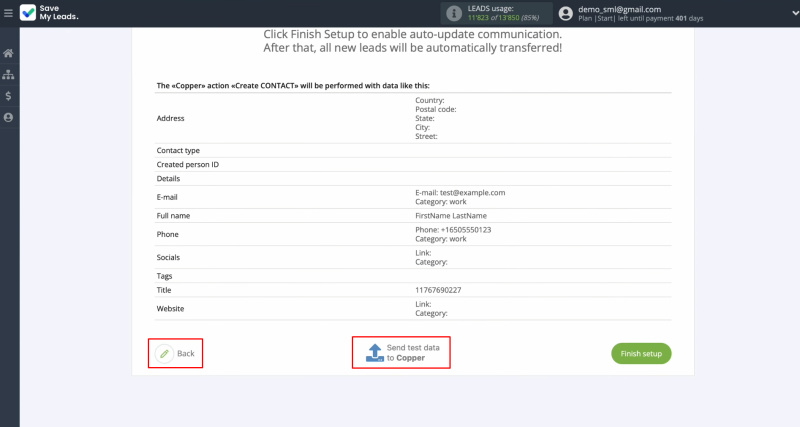Open the connections sitemap sidebar icon
Image resolution: width=800 pixels, height=427 pixels.
coord(8,74)
